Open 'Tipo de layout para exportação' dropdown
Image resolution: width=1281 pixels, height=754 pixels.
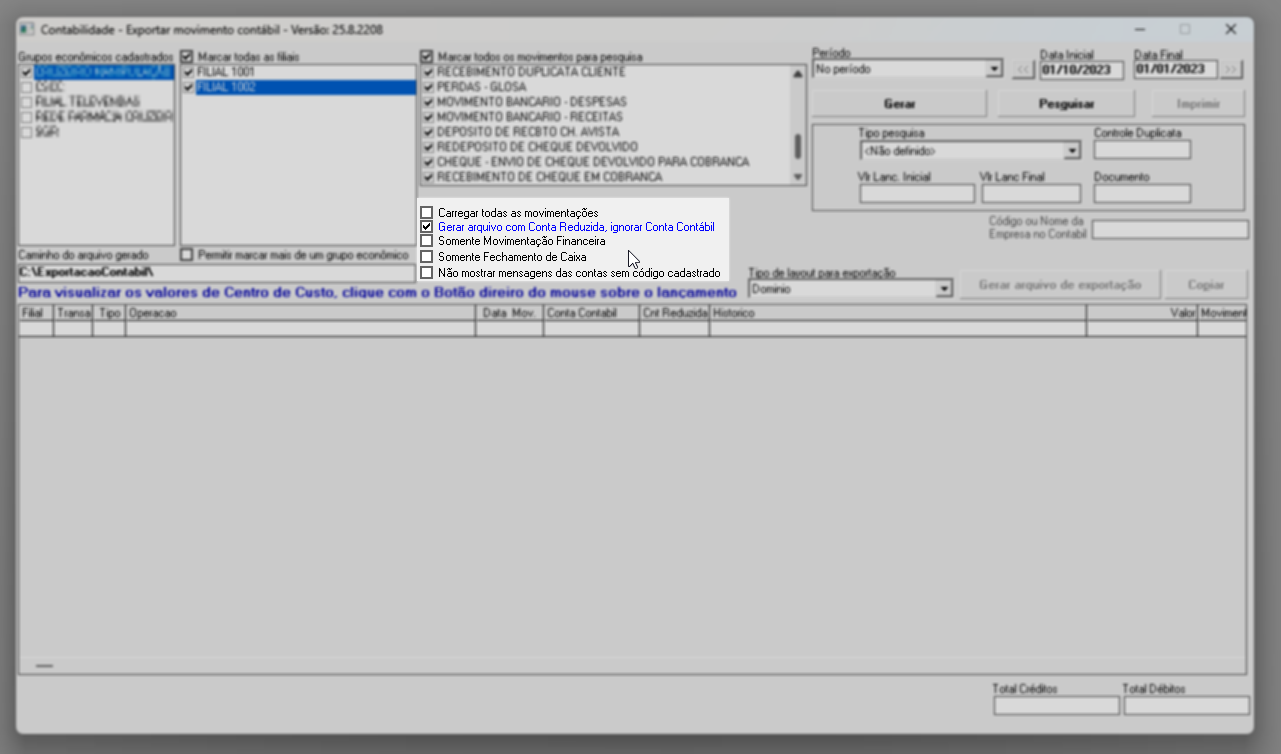coord(943,289)
